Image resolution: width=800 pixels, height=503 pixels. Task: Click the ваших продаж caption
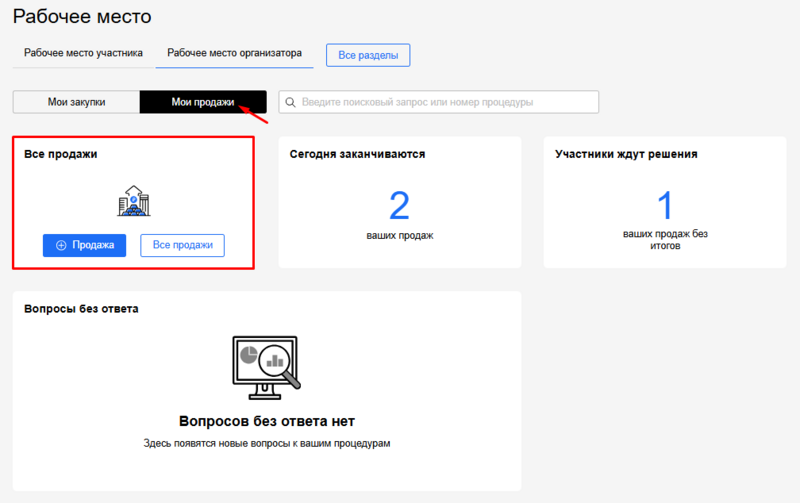[x=400, y=236]
